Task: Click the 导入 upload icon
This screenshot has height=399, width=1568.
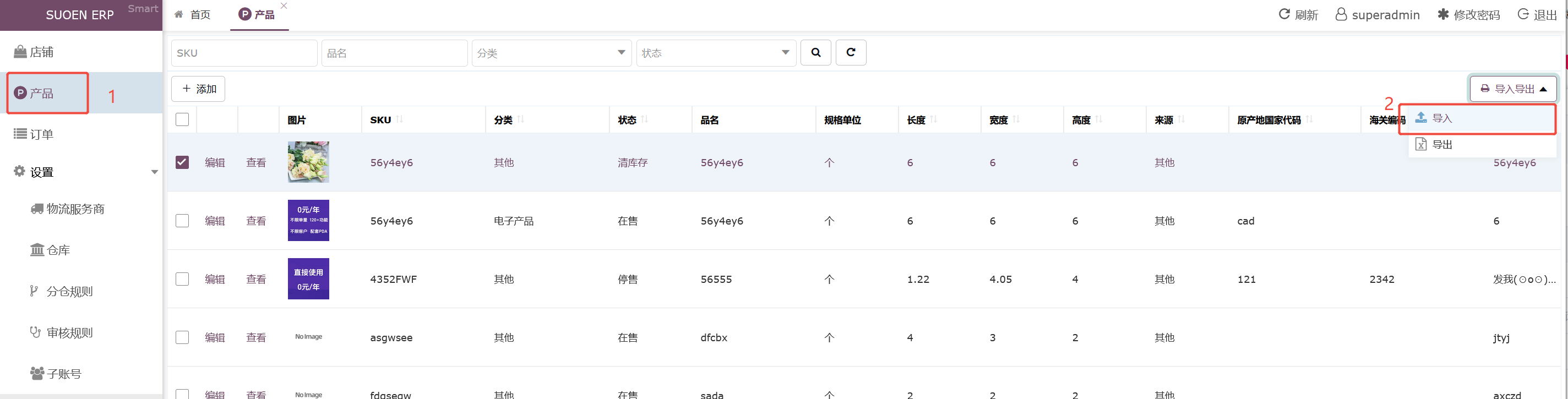Action: 1420,117
